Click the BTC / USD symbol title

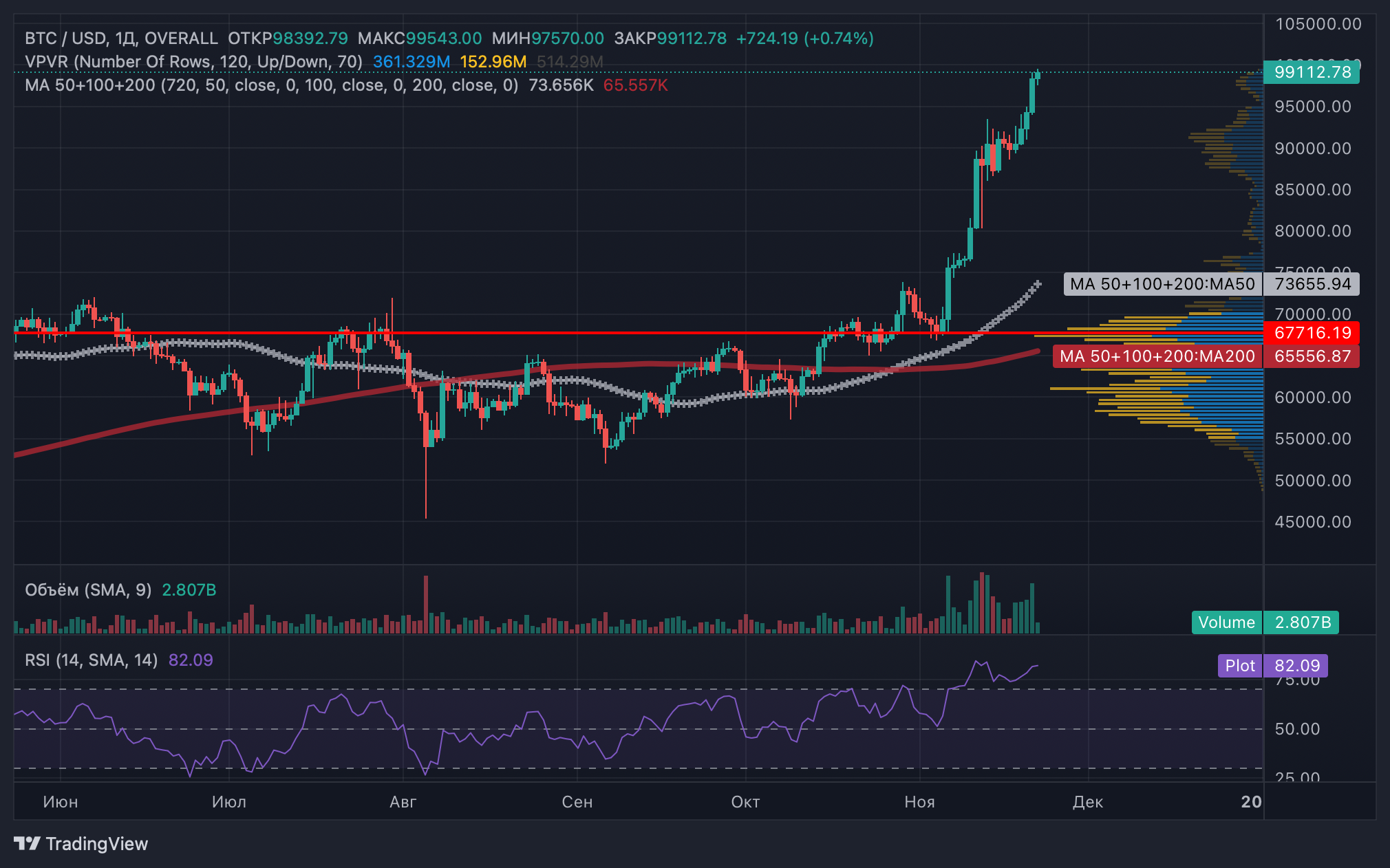click(x=65, y=38)
